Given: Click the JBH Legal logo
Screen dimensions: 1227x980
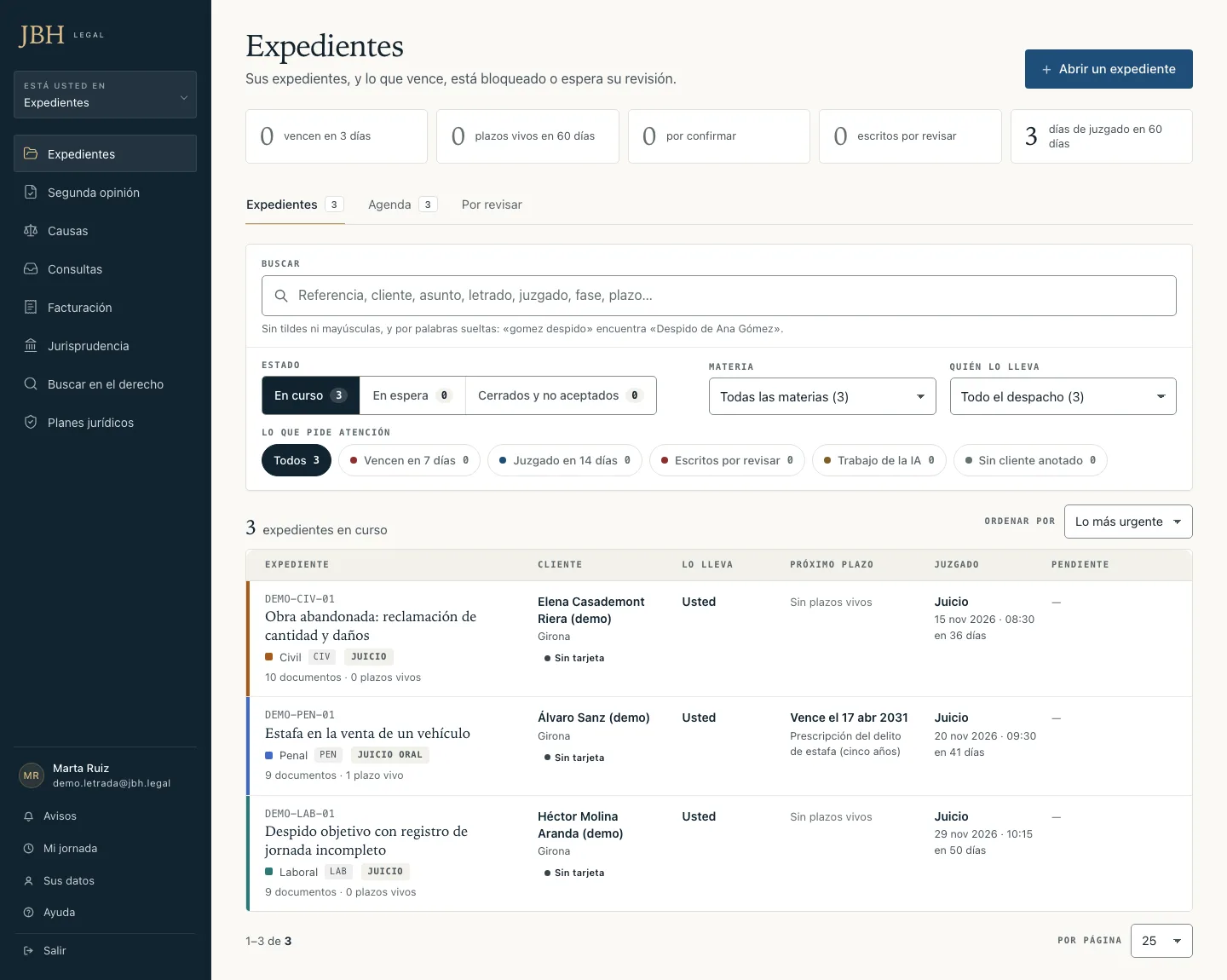Looking at the screenshot, I should pyautogui.click(x=61, y=35).
